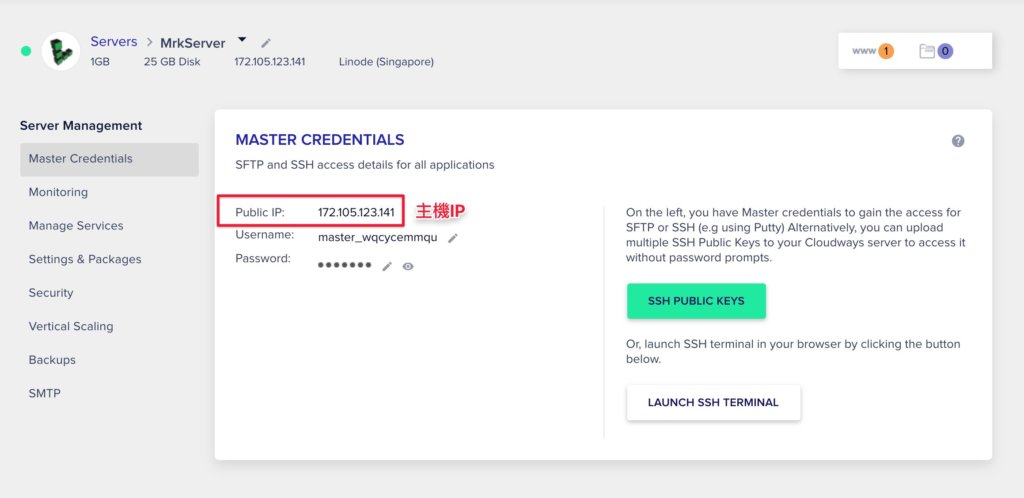Open the help question mark icon
The width and height of the screenshot is (1024, 498).
pyautogui.click(x=957, y=141)
